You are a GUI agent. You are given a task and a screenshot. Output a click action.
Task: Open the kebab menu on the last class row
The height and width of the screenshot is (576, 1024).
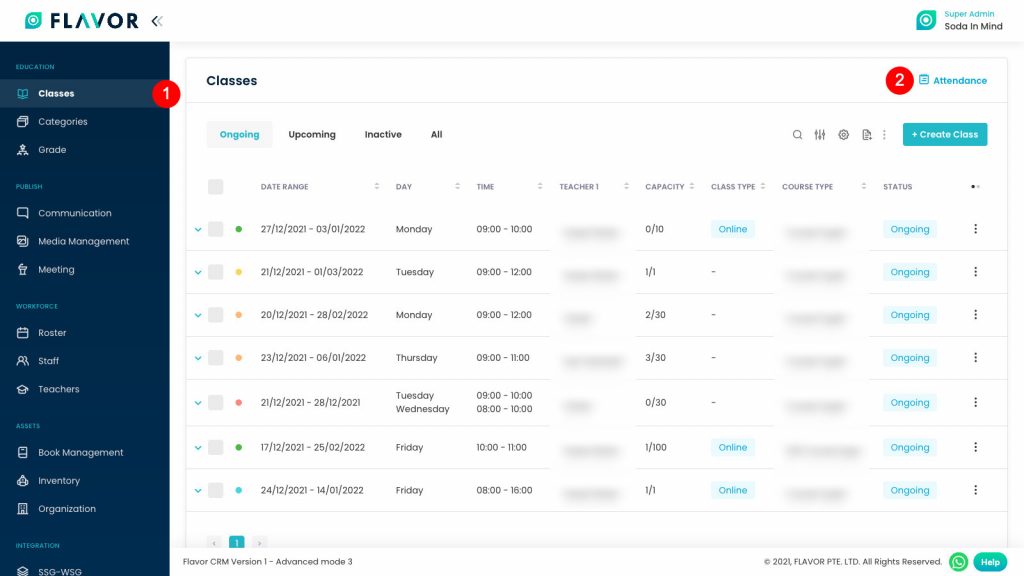point(975,489)
